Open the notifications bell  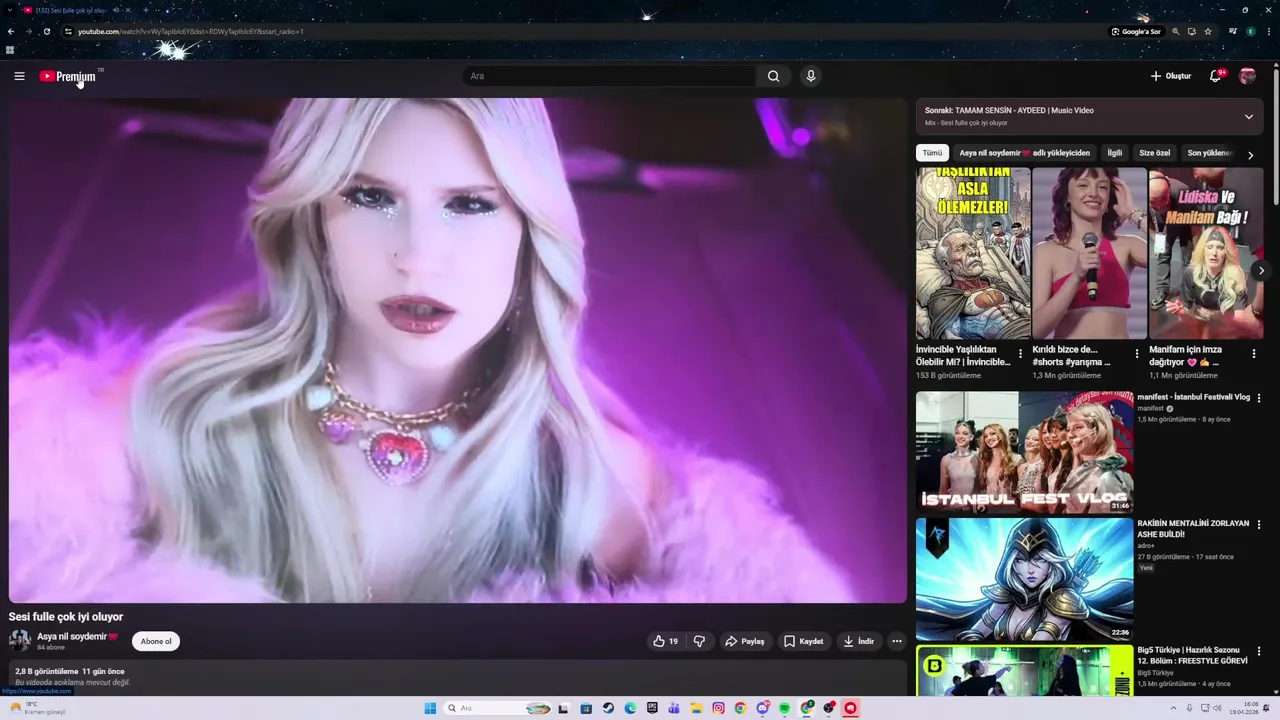coord(1215,76)
